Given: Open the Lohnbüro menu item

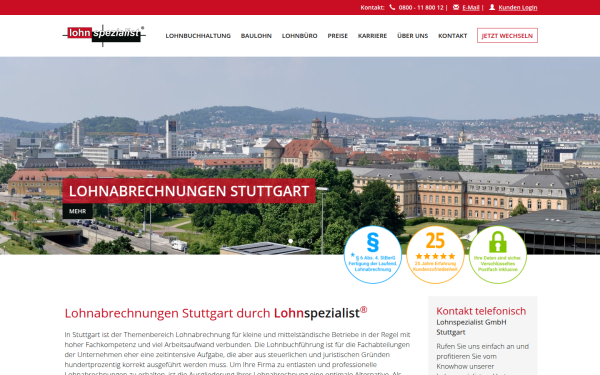Looking at the screenshot, I should [x=300, y=36].
